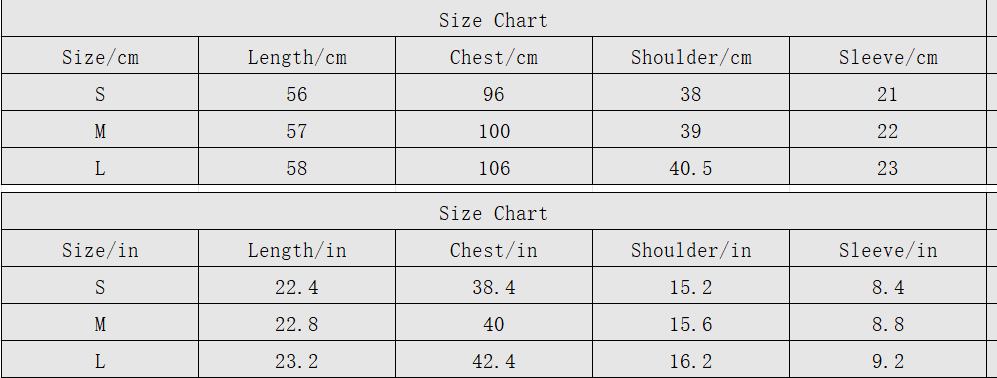
Task: Click the Shoulder/cm header cell
Action: [x=691, y=55]
